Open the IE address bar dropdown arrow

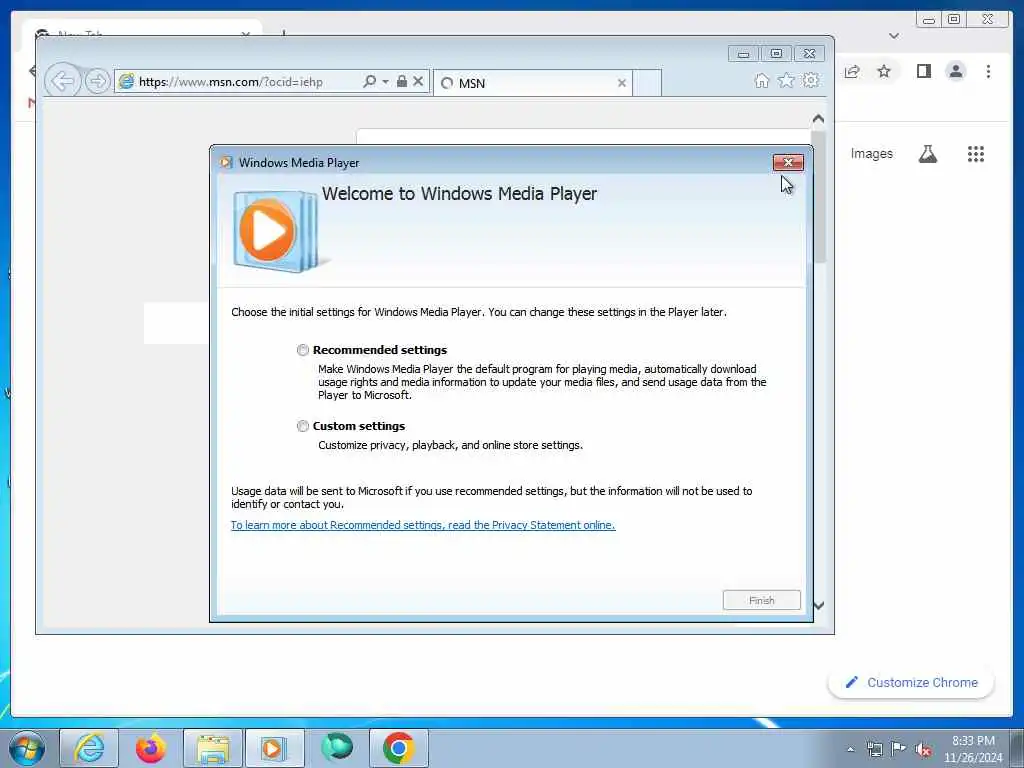[385, 82]
